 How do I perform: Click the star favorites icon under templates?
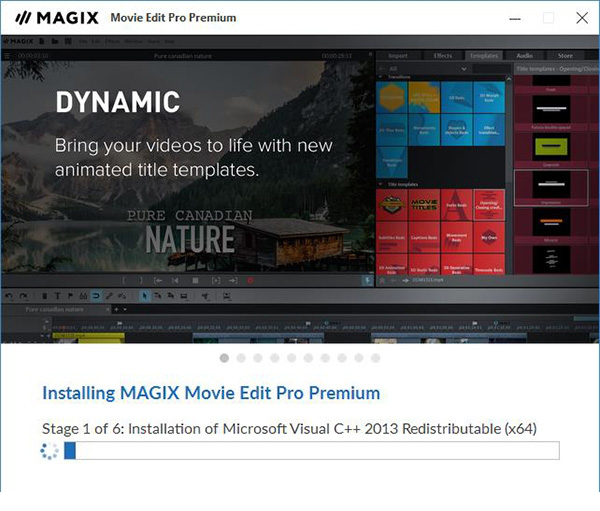382,281
